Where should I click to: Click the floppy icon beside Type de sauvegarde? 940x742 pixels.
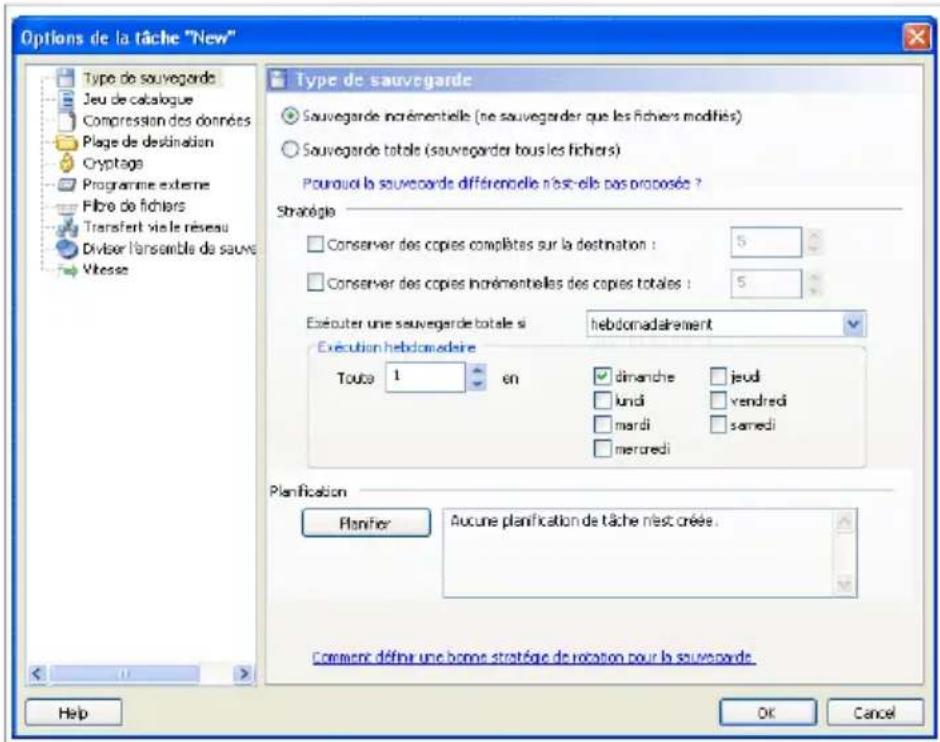tap(65, 78)
